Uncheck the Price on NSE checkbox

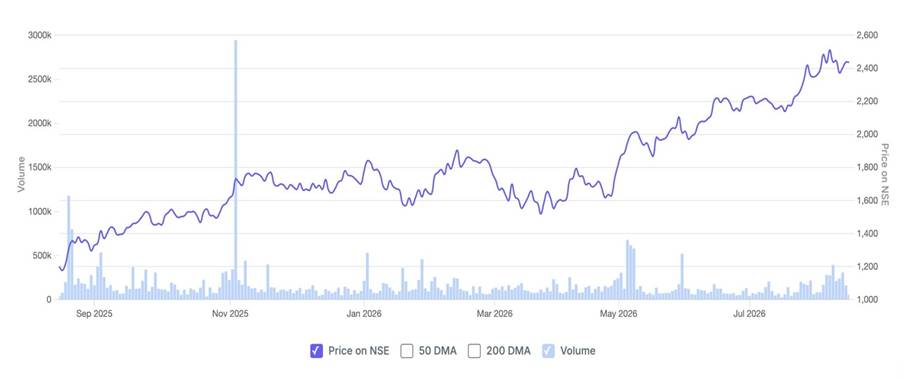point(316,350)
